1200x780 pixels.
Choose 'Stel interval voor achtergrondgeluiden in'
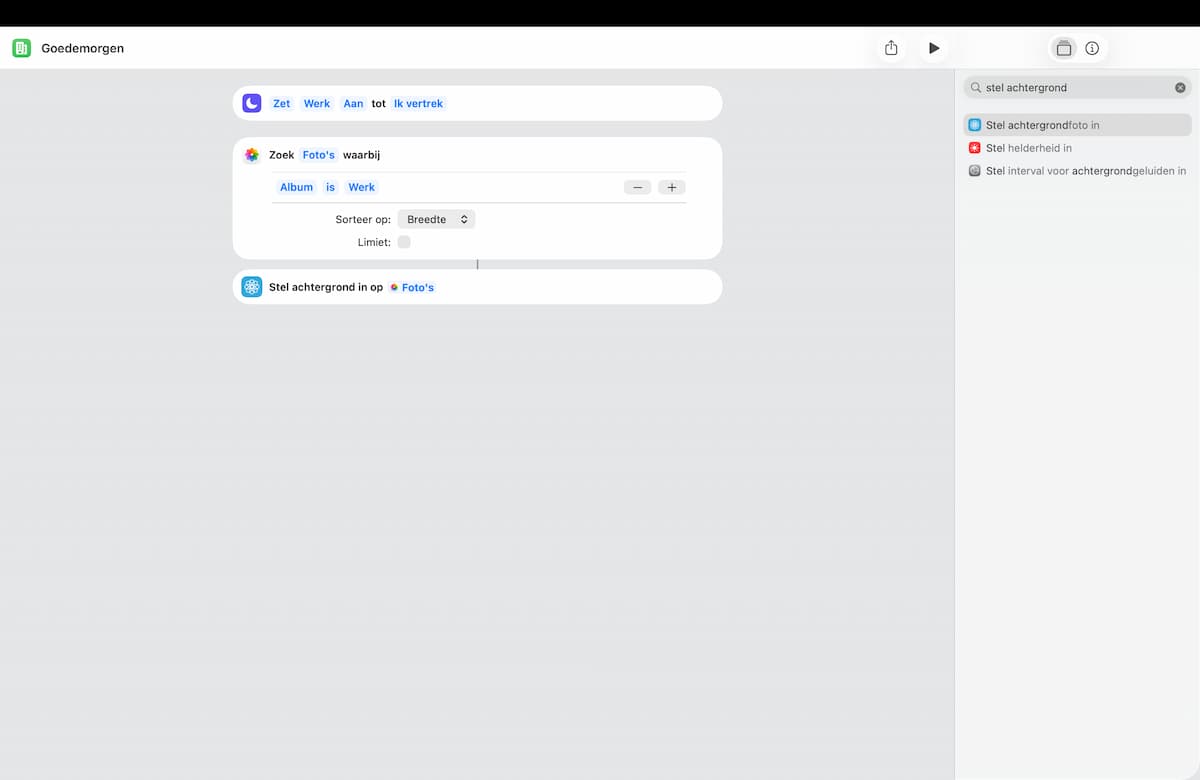click(x=1078, y=171)
